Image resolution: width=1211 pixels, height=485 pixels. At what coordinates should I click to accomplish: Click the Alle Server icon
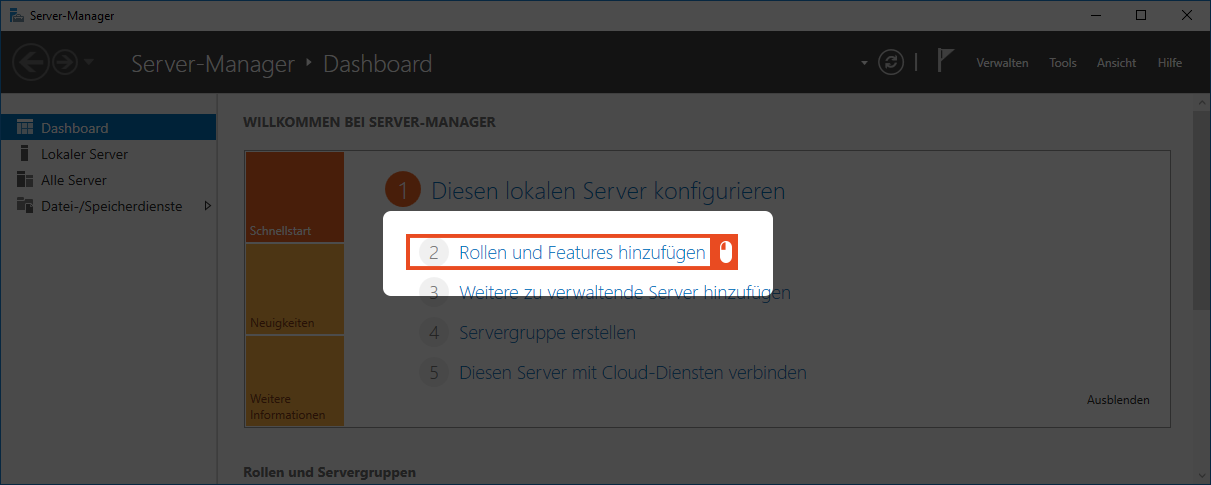tap(25, 180)
